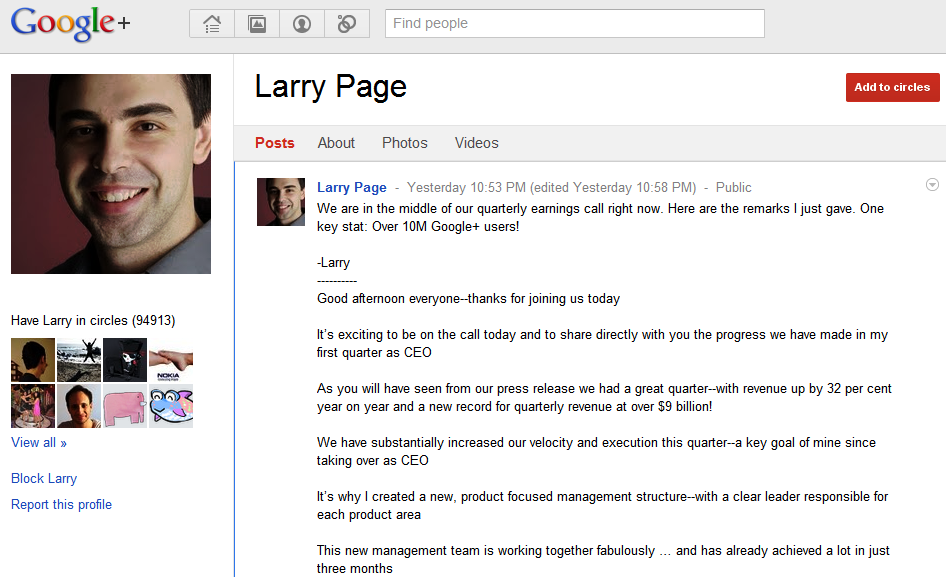Open circle member pink elephant thumbnail
Screen dimensions: 946x577
[x=125, y=406]
